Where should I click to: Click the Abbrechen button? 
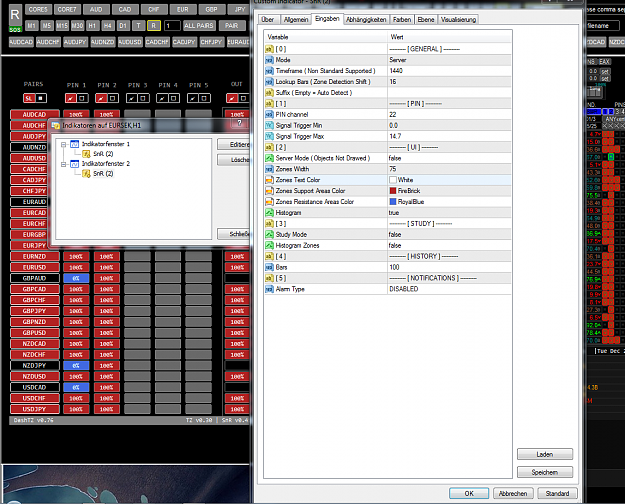513,493
